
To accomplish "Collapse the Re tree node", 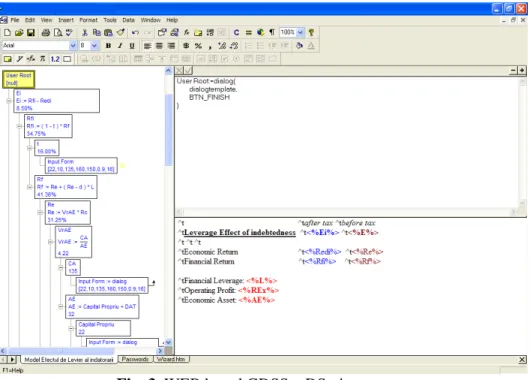I will point(40,212).
